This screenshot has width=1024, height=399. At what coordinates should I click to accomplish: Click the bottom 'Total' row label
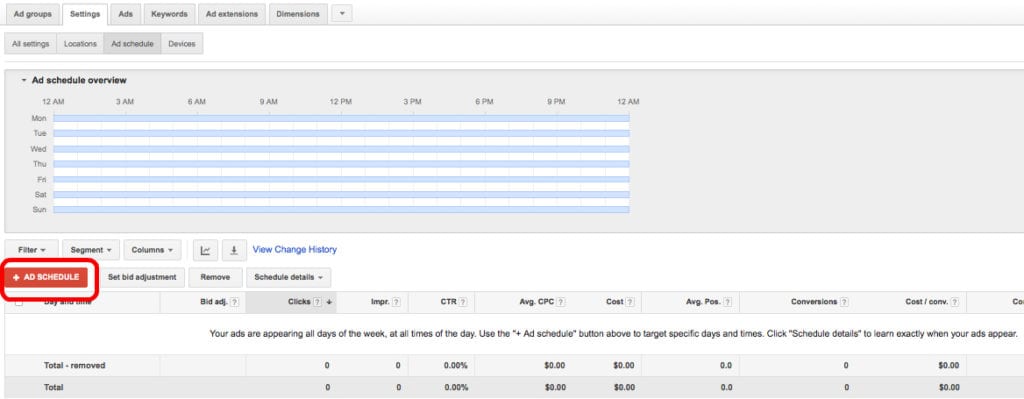click(54, 387)
